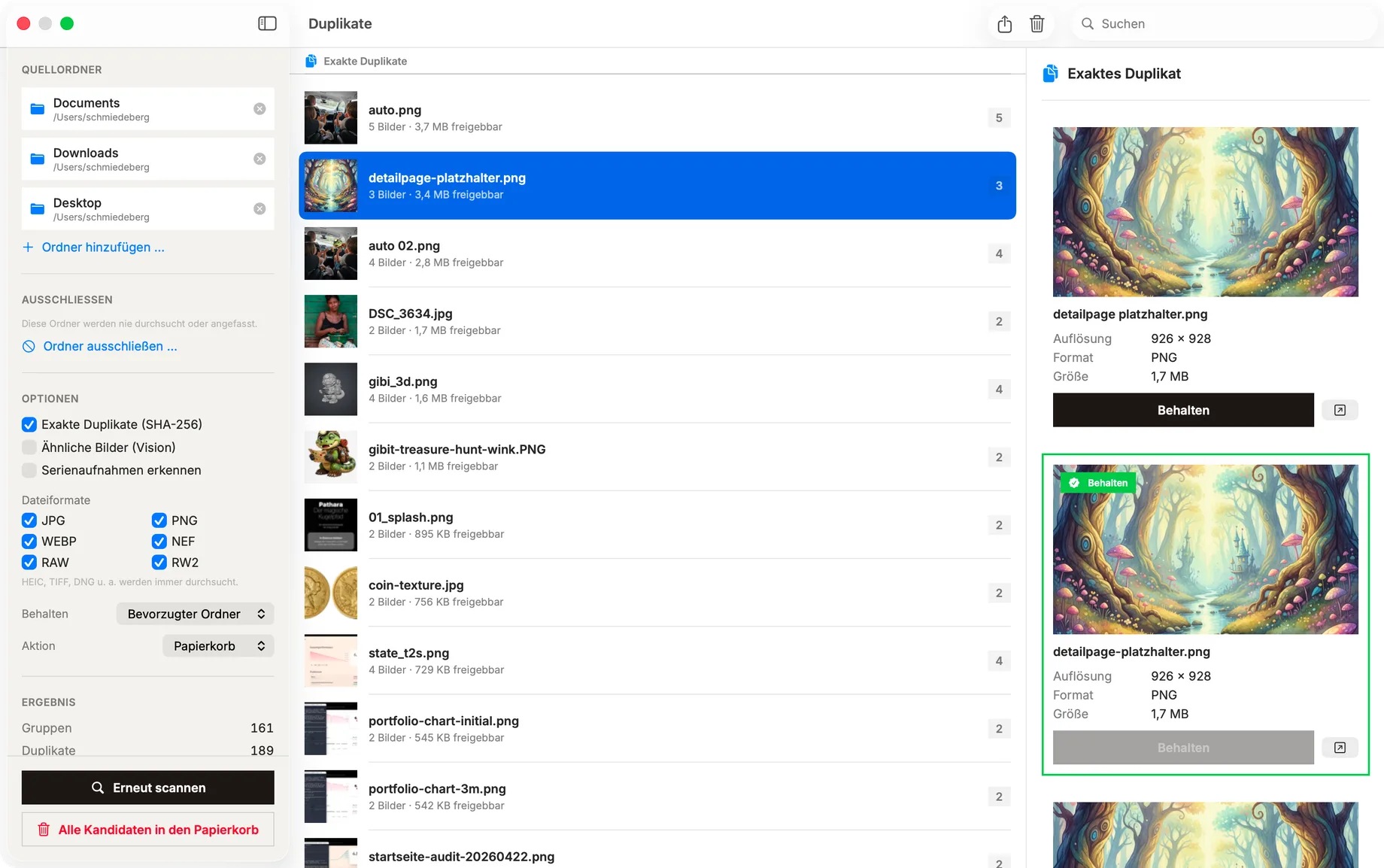Enable Ähnliche Bilder (Vision) option
Viewport: 1384px width, 868px height.
click(x=29, y=448)
